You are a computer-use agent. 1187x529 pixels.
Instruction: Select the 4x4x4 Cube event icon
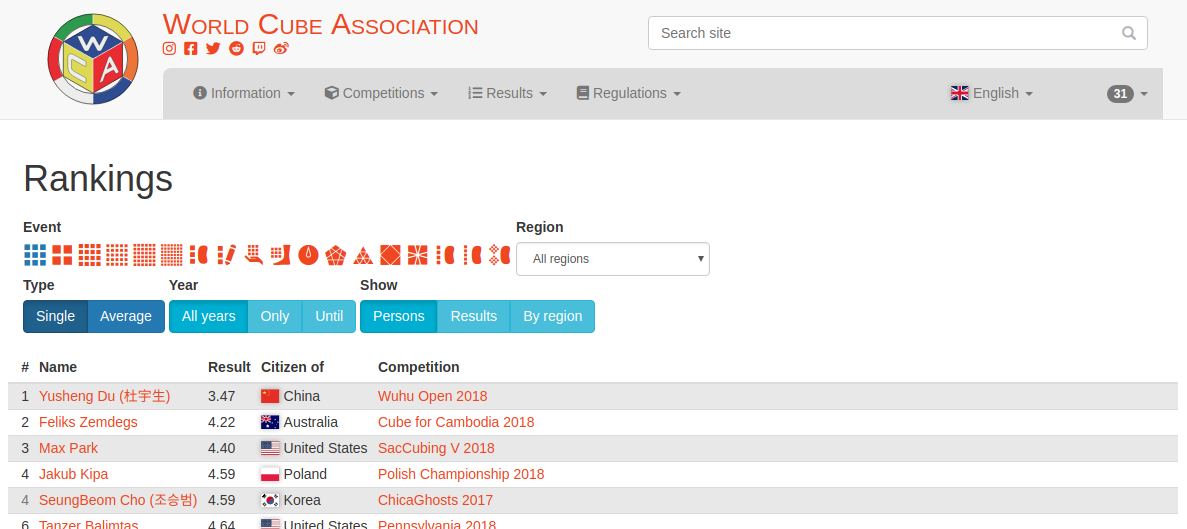[89, 255]
